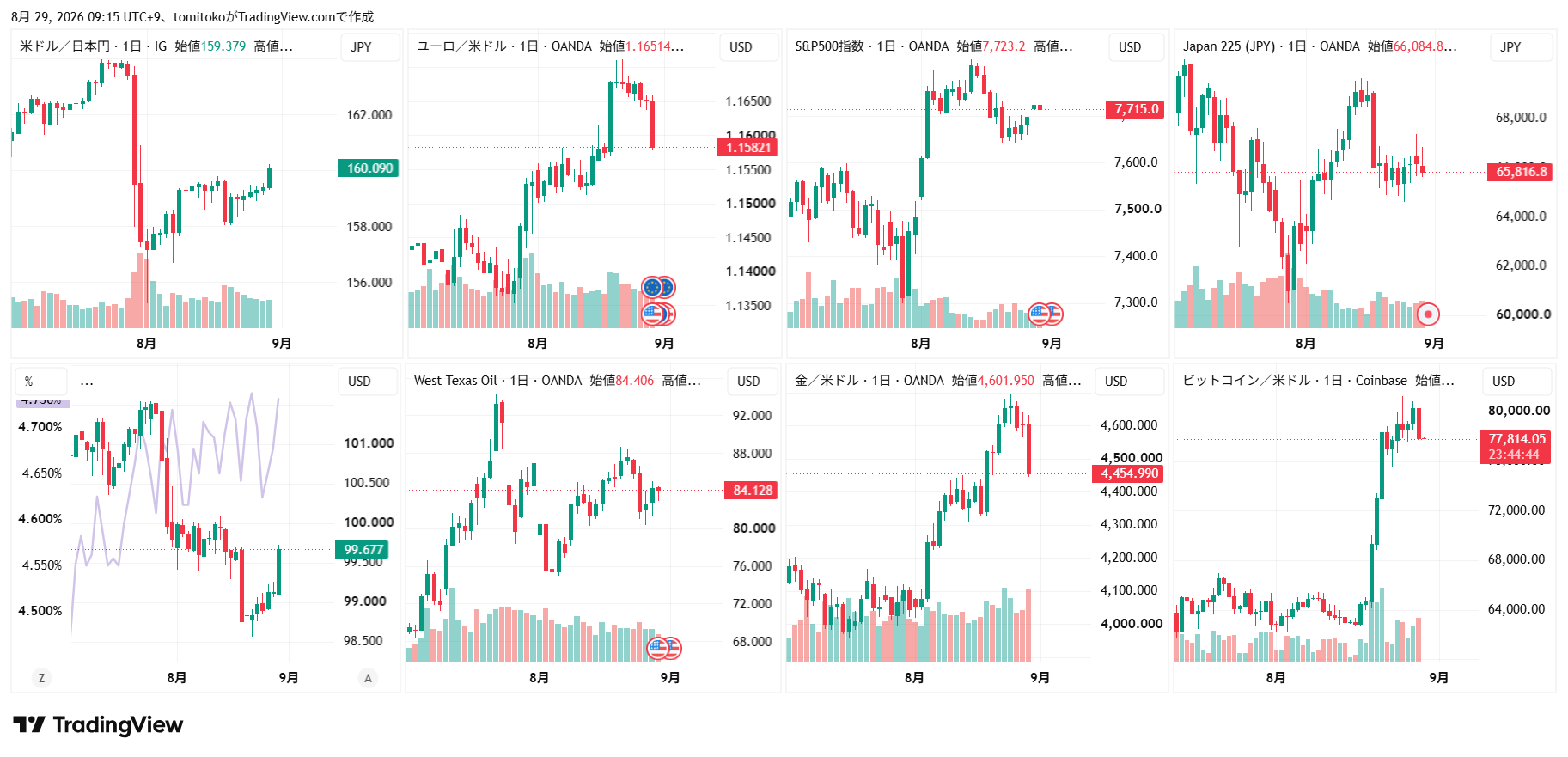Click the TradingView logo
Viewport: 1568px width, 757px height.
click(x=98, y=725)
